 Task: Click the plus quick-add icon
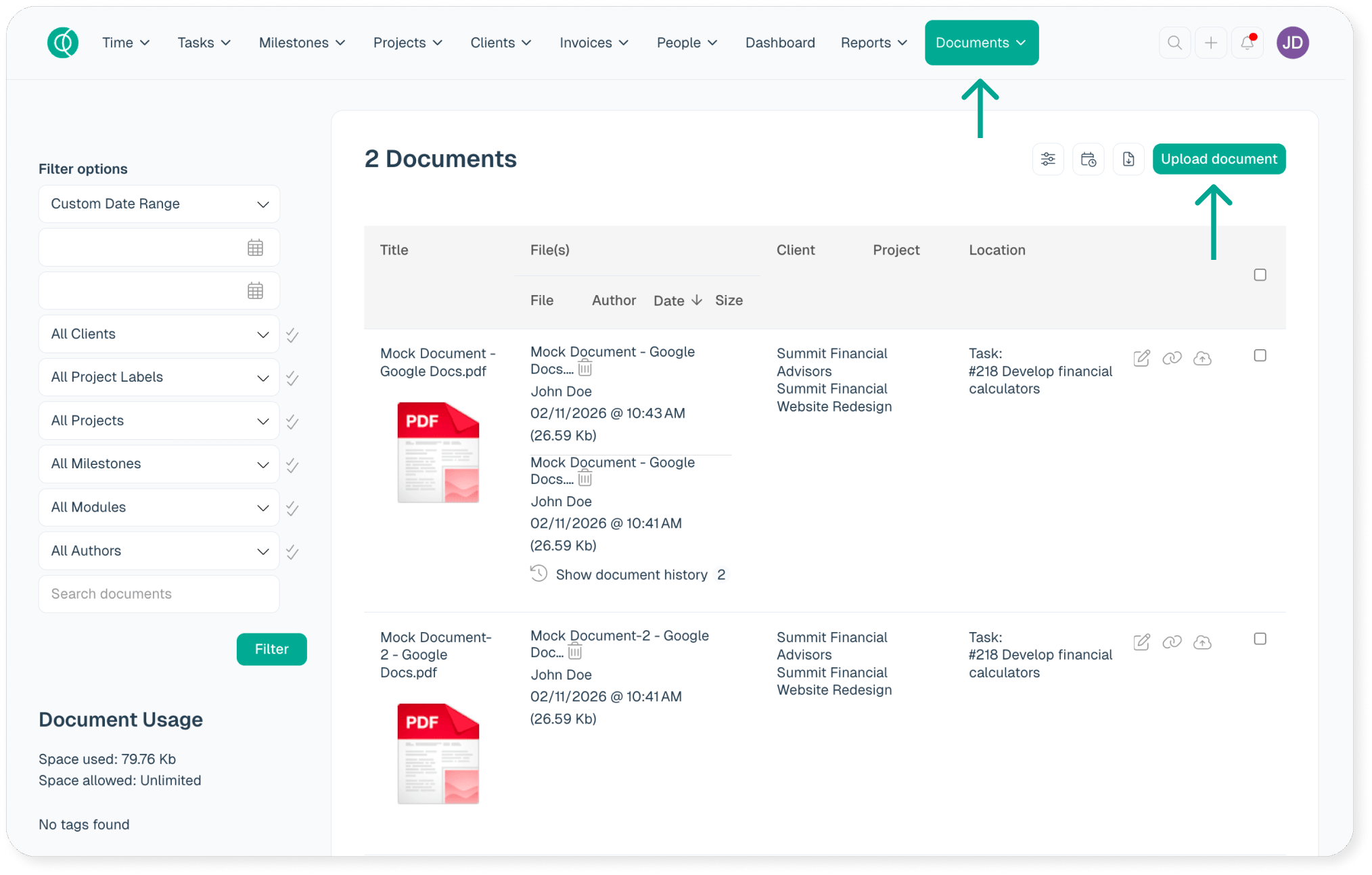click(x=1211, y=43)
